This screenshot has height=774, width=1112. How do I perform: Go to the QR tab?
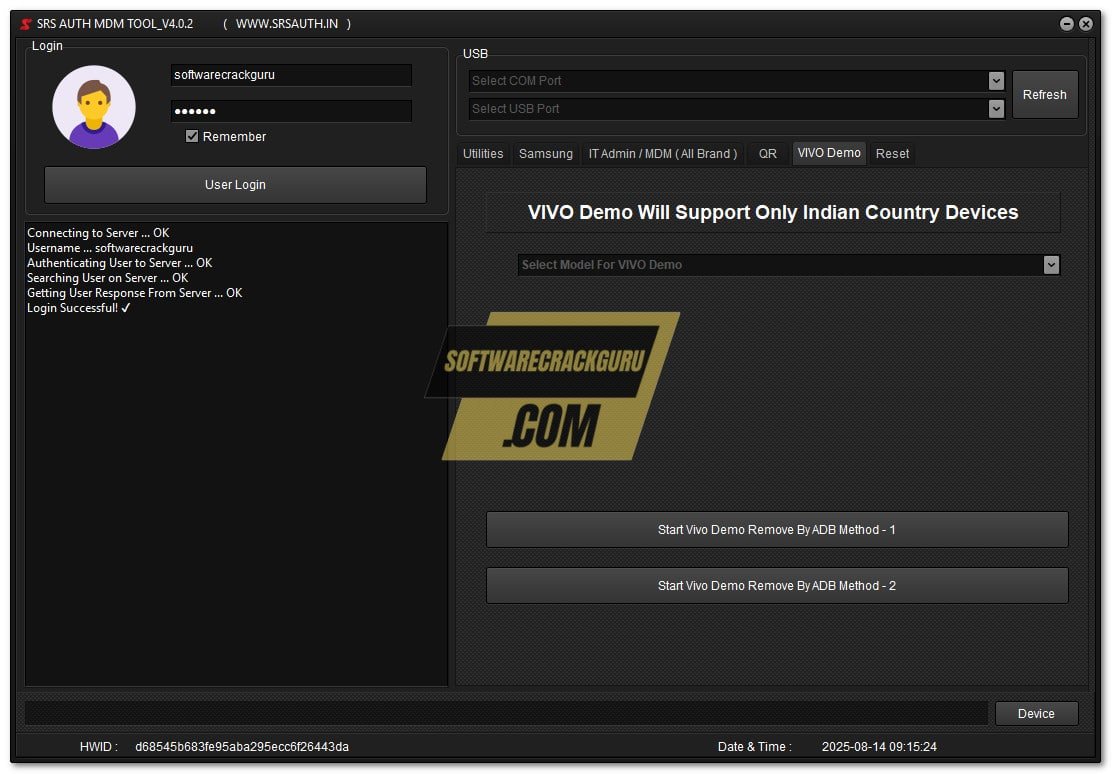click(x=767, y=154)
